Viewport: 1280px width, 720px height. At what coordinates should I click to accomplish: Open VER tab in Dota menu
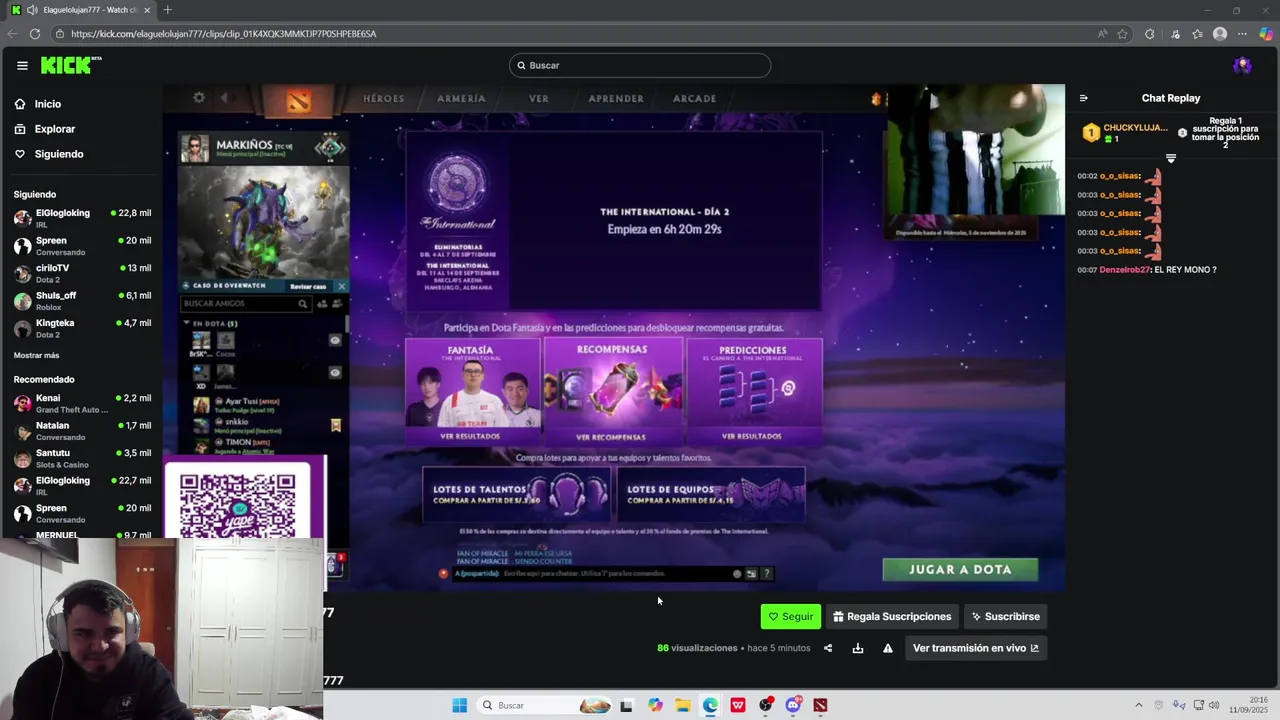tap(539, 99)
